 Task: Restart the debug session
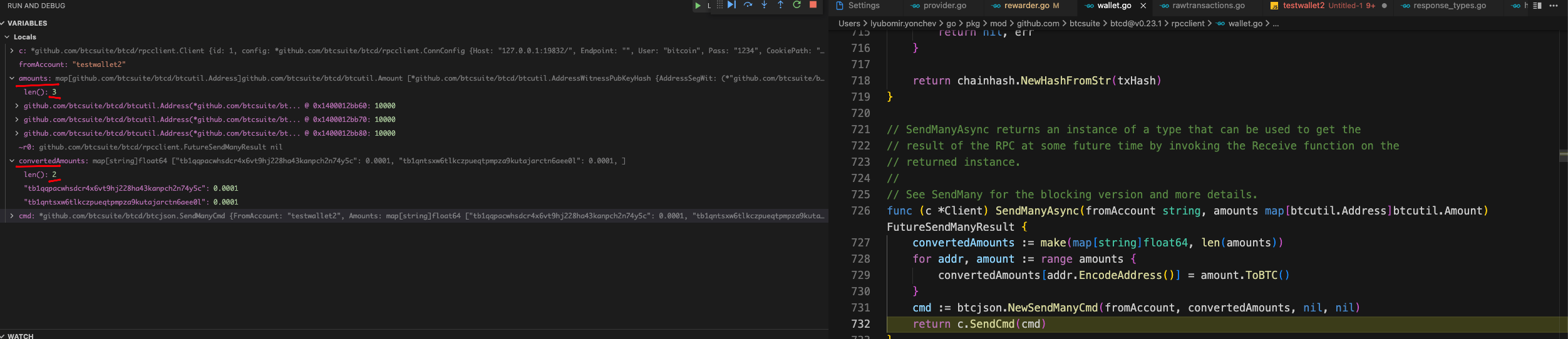(x=797, y=5)
